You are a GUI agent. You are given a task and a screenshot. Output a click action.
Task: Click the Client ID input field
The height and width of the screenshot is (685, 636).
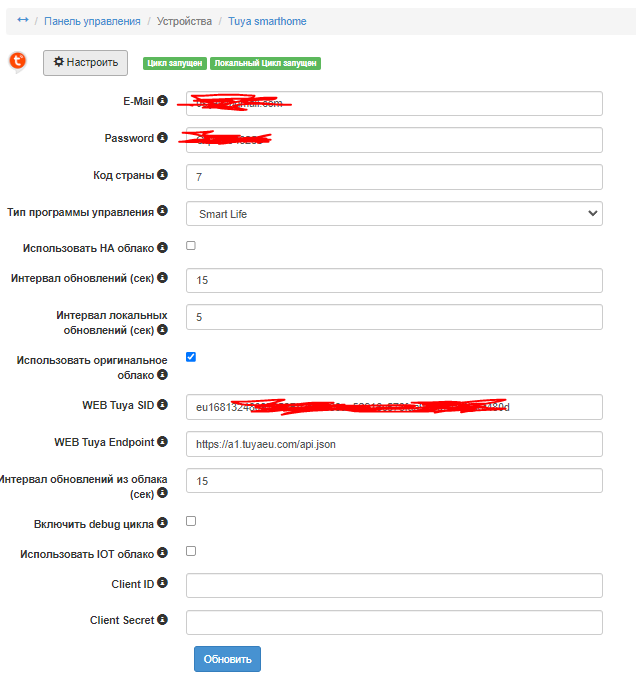[x=394, y=586]
